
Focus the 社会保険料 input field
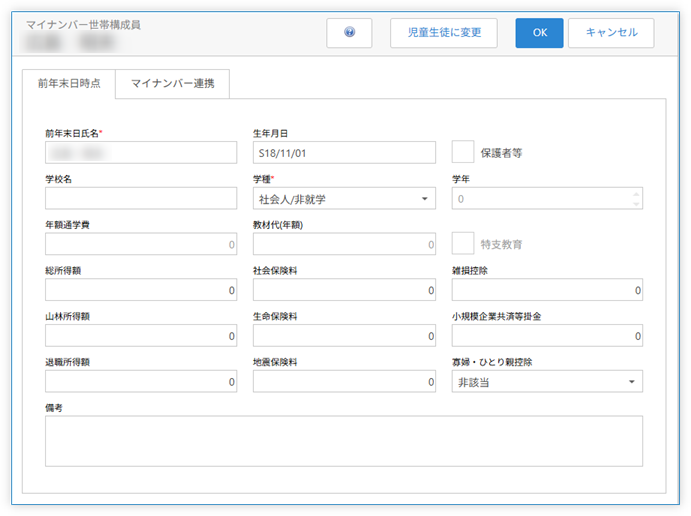point(344,290)
